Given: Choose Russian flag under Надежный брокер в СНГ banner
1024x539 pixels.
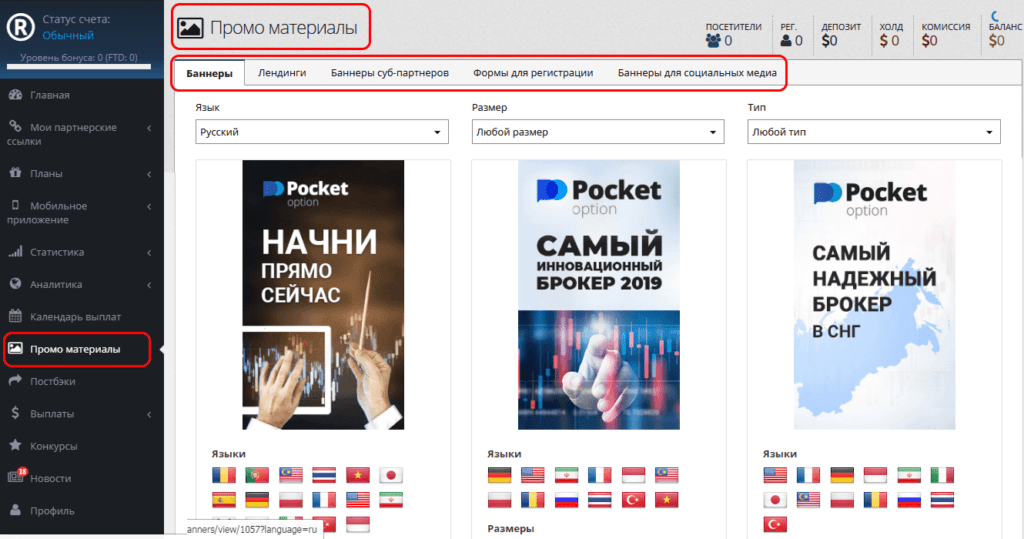Looking at the screenshot, I should coord(909,500).
